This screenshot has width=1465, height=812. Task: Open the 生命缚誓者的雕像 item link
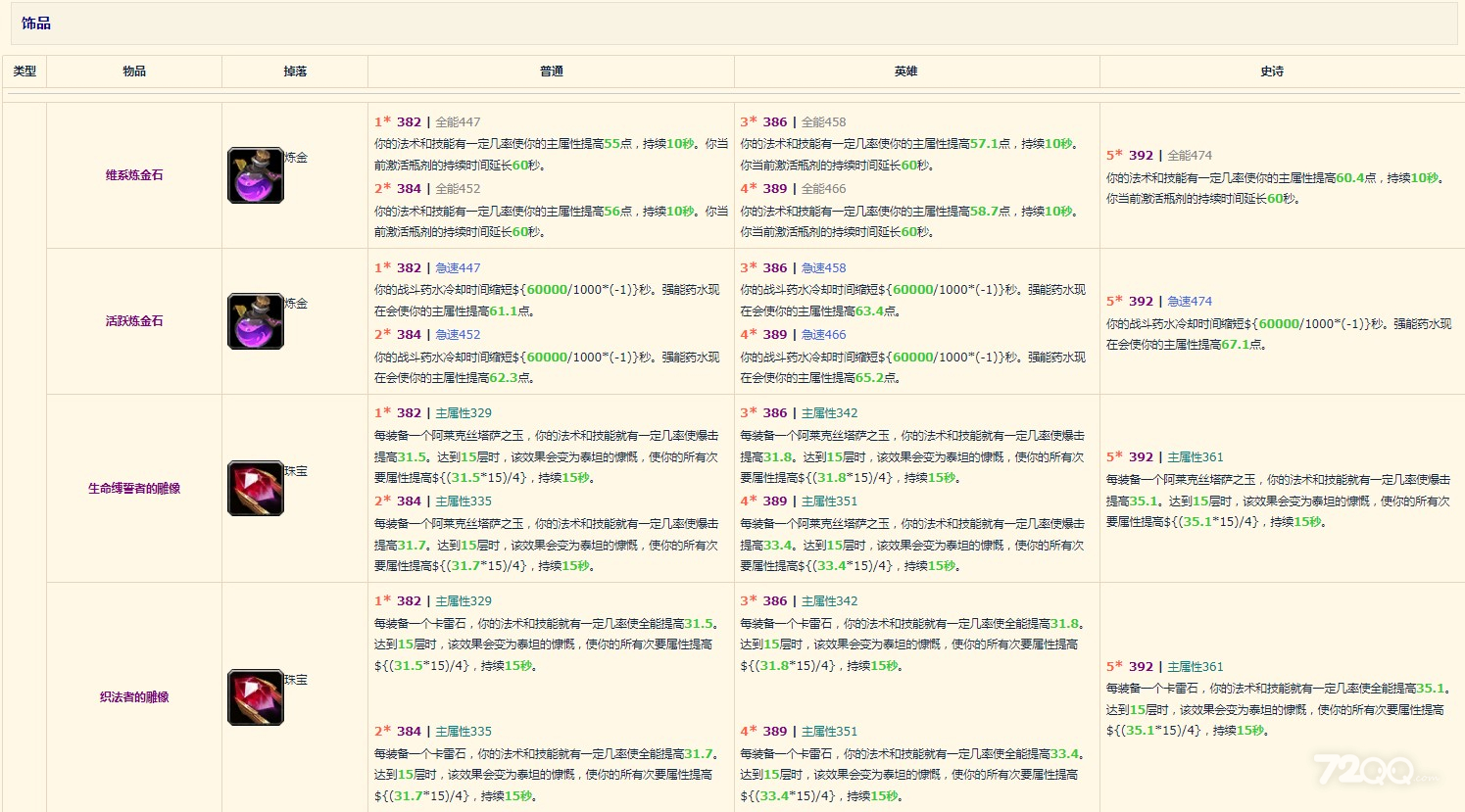134,489
